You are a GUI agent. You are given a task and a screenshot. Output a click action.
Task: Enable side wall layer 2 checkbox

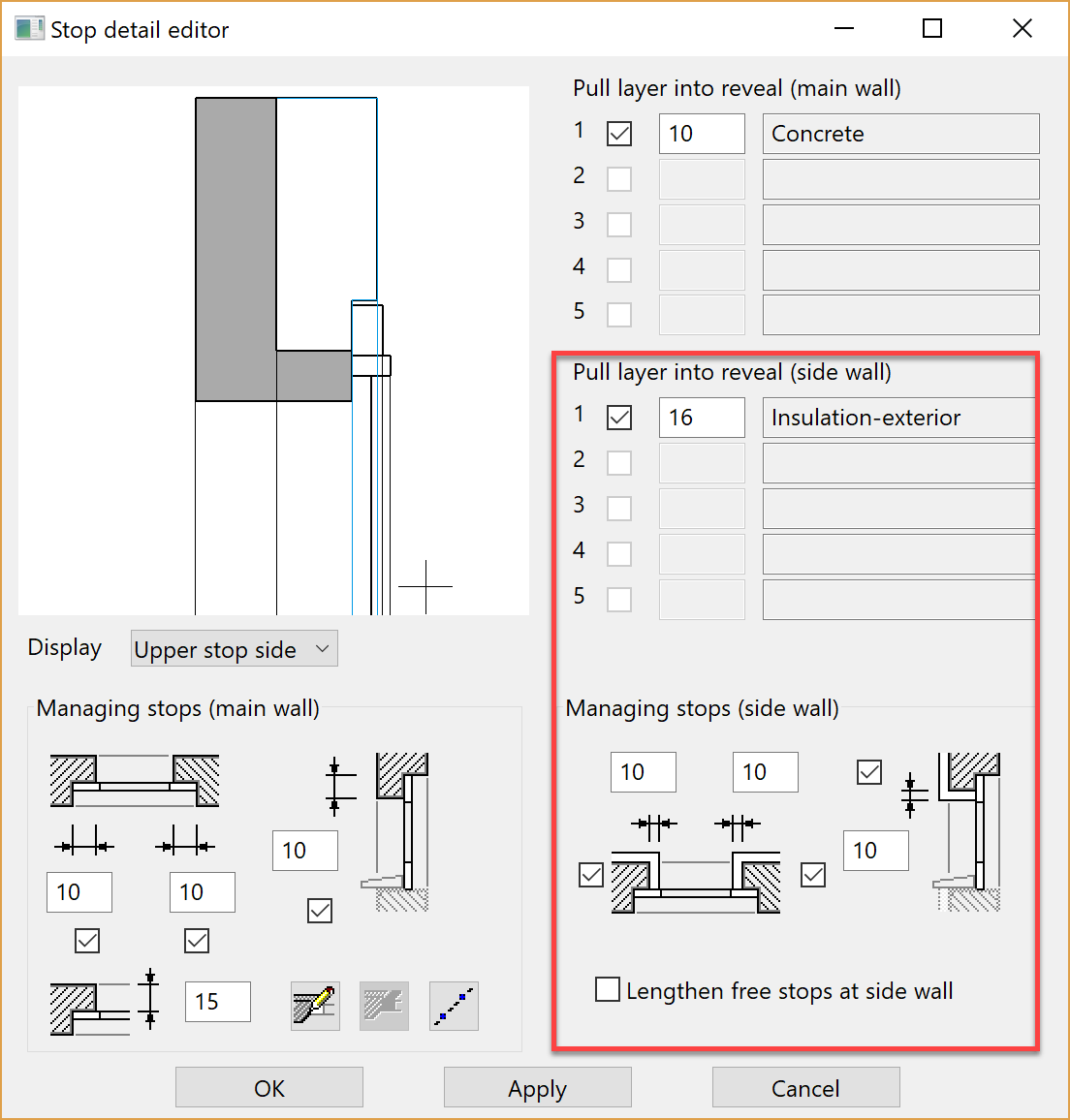[619, 463]
